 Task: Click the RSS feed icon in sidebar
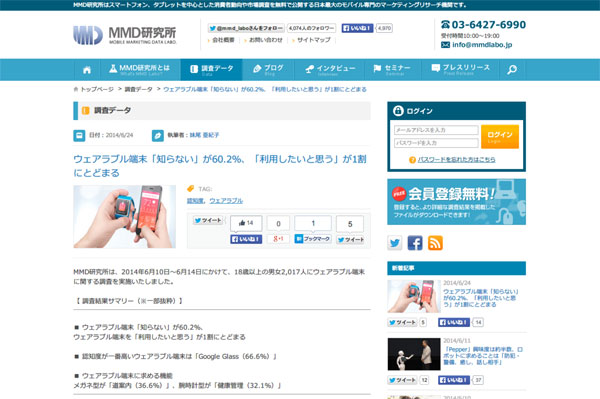tap(435, 243)
